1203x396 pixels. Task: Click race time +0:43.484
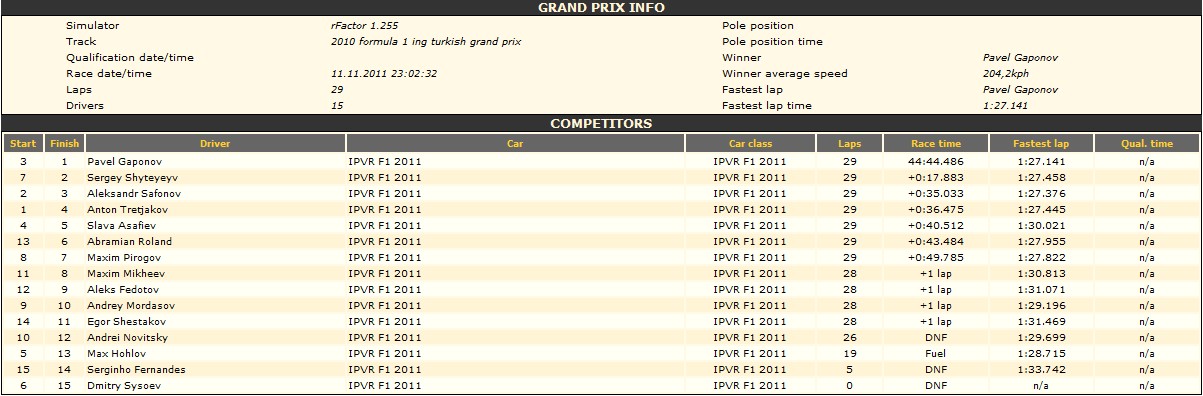(x=935, y=241)
